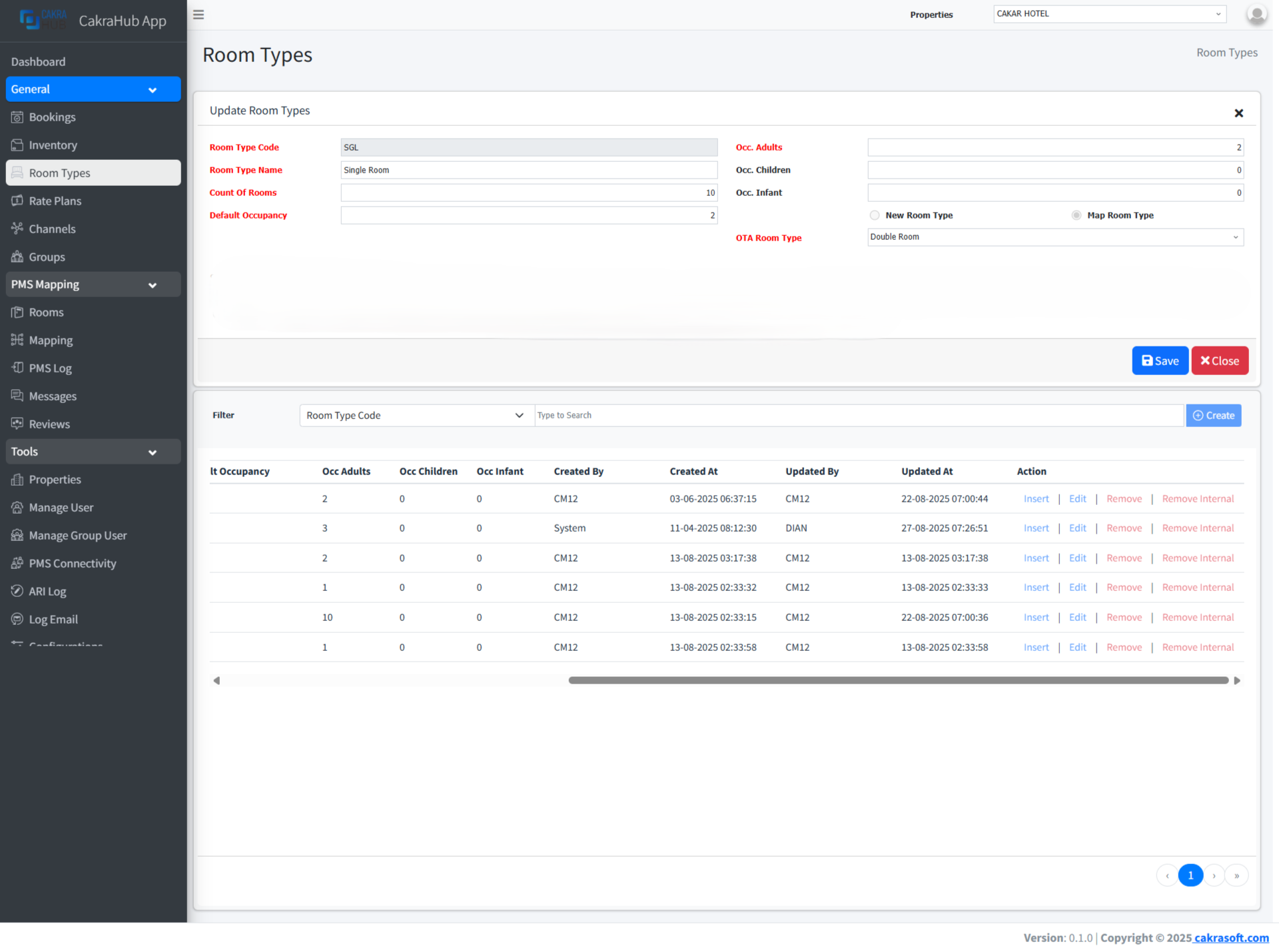This screenshot has width=1279, height=952.
Task: Click the PMS Log sidebar icon
Action: [17, 368]
